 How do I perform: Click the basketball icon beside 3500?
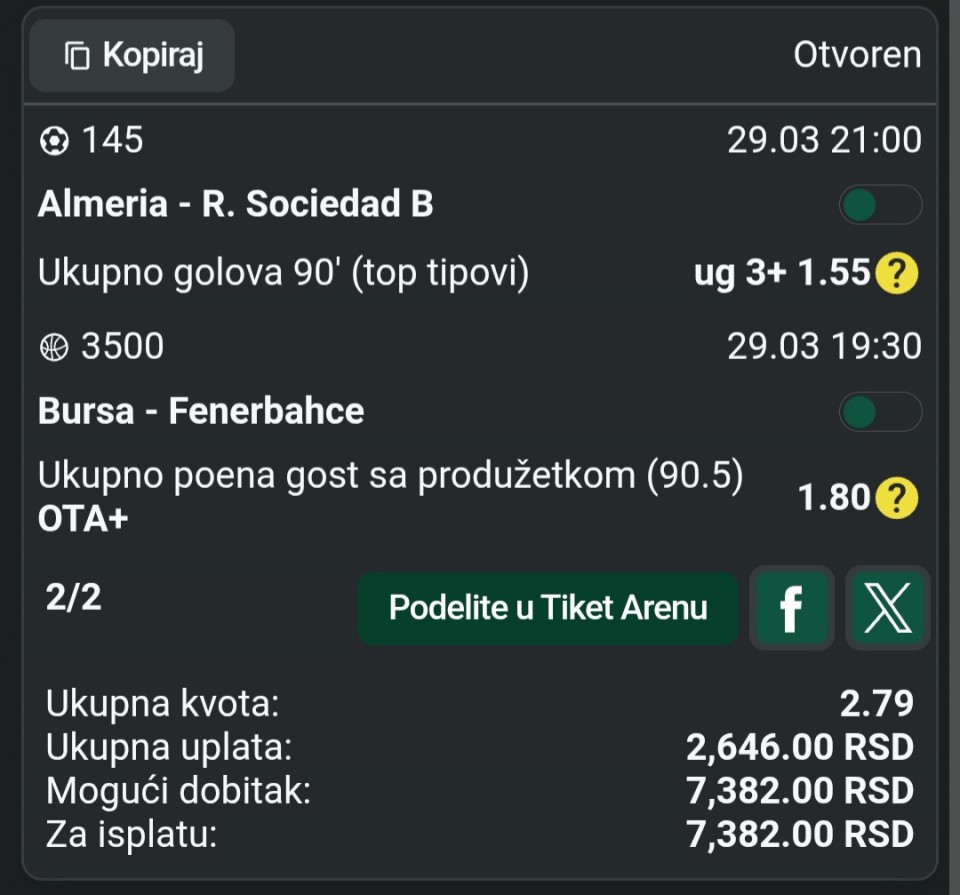point(54,347)
